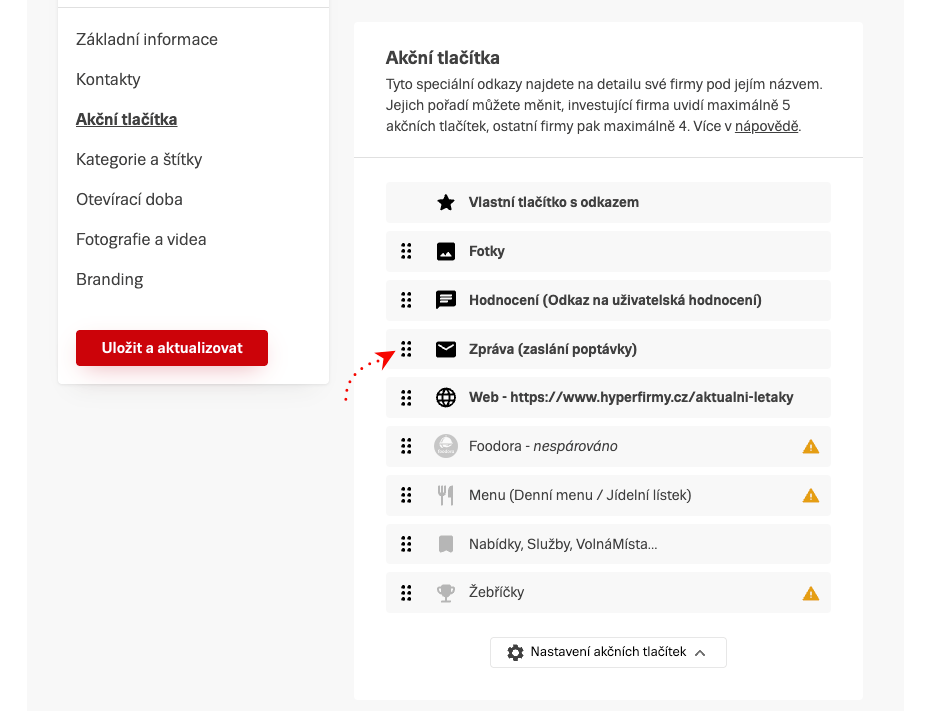Click the Menu fork and knife icon

(446, 495)
